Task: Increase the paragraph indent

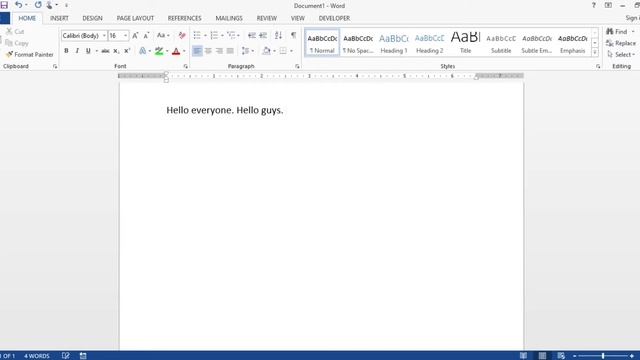Action: (x=263, y=36)
